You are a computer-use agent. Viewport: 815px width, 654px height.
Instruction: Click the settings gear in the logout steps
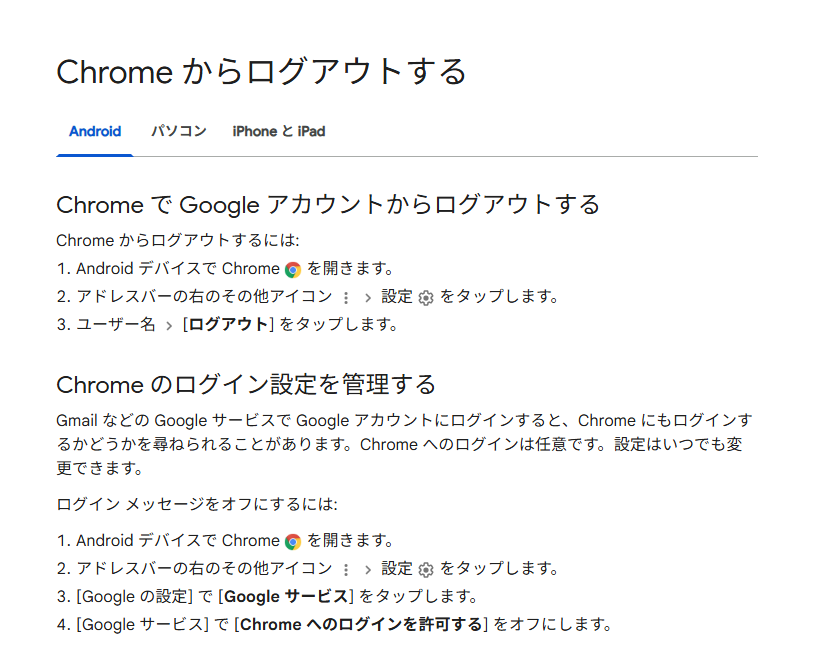(x=426, y=297)
